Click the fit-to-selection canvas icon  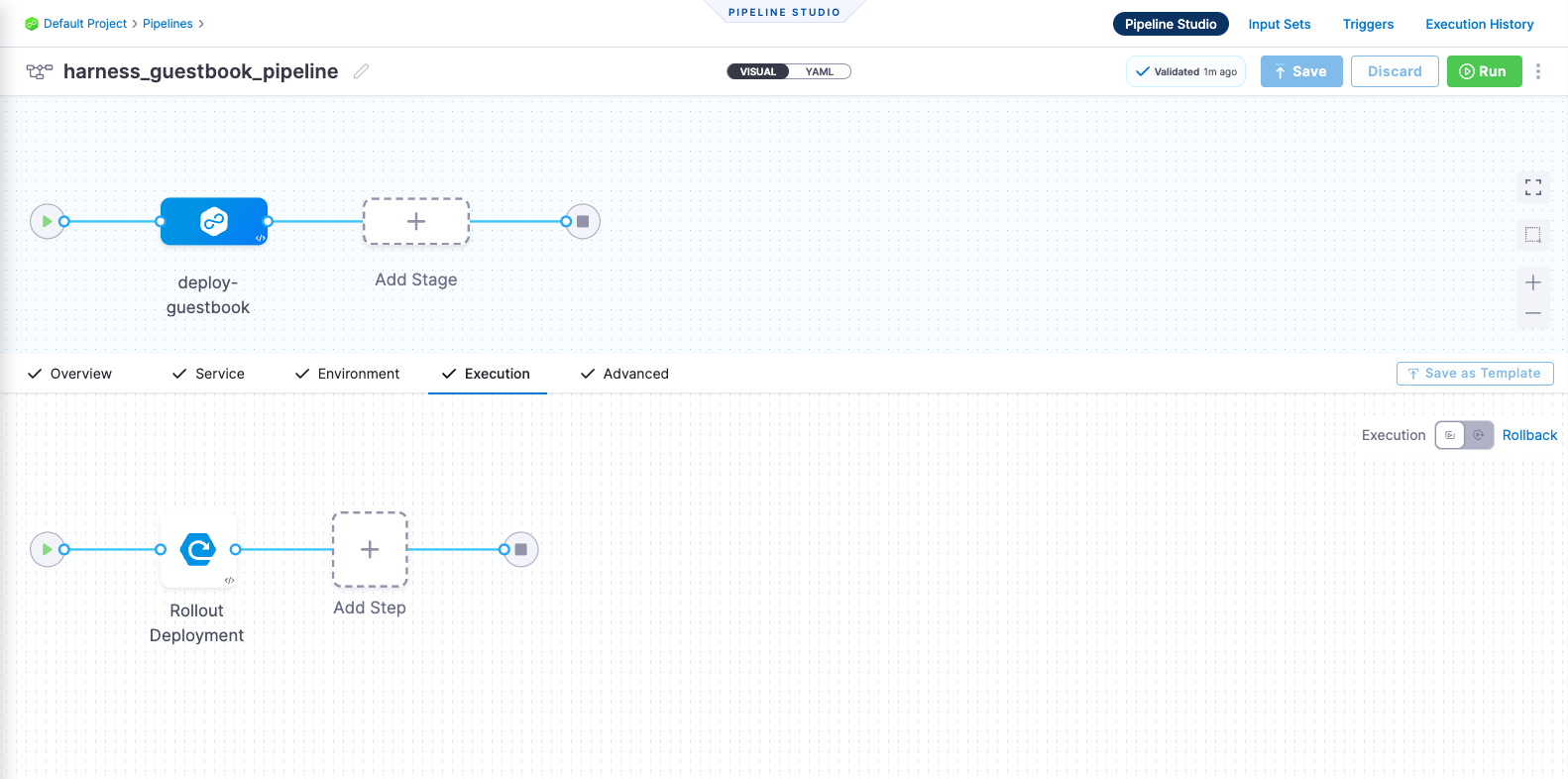pos(1532,235)
